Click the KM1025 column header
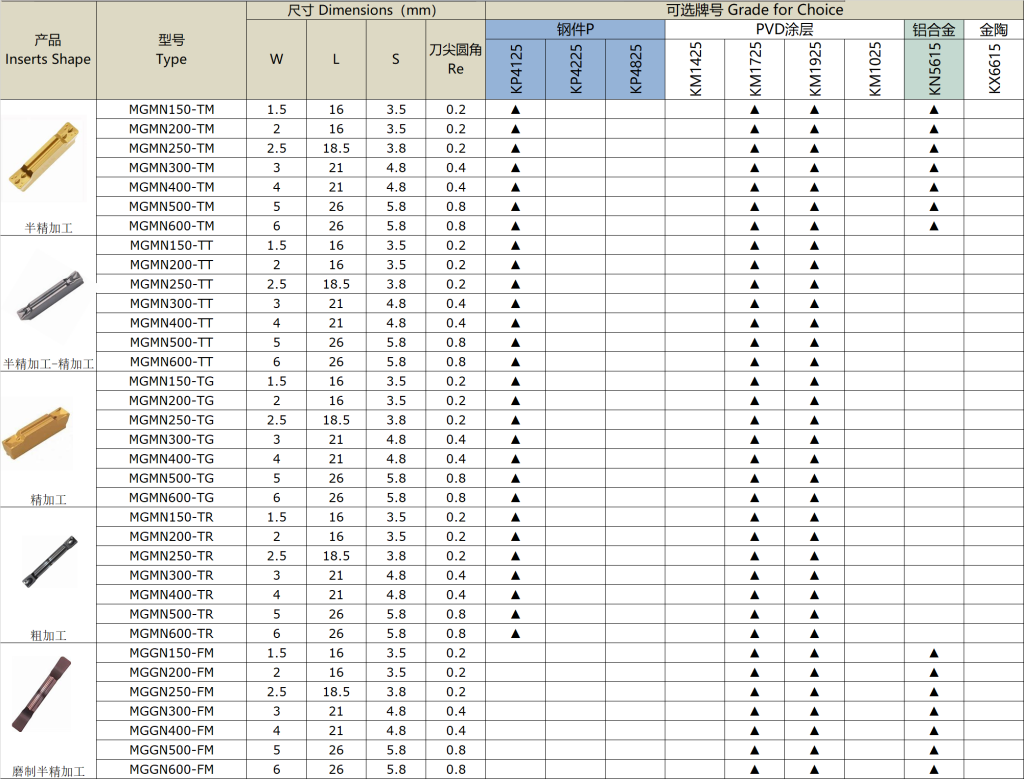The height and width of the screenshot is (779, 1024). [x=874, y=69]
